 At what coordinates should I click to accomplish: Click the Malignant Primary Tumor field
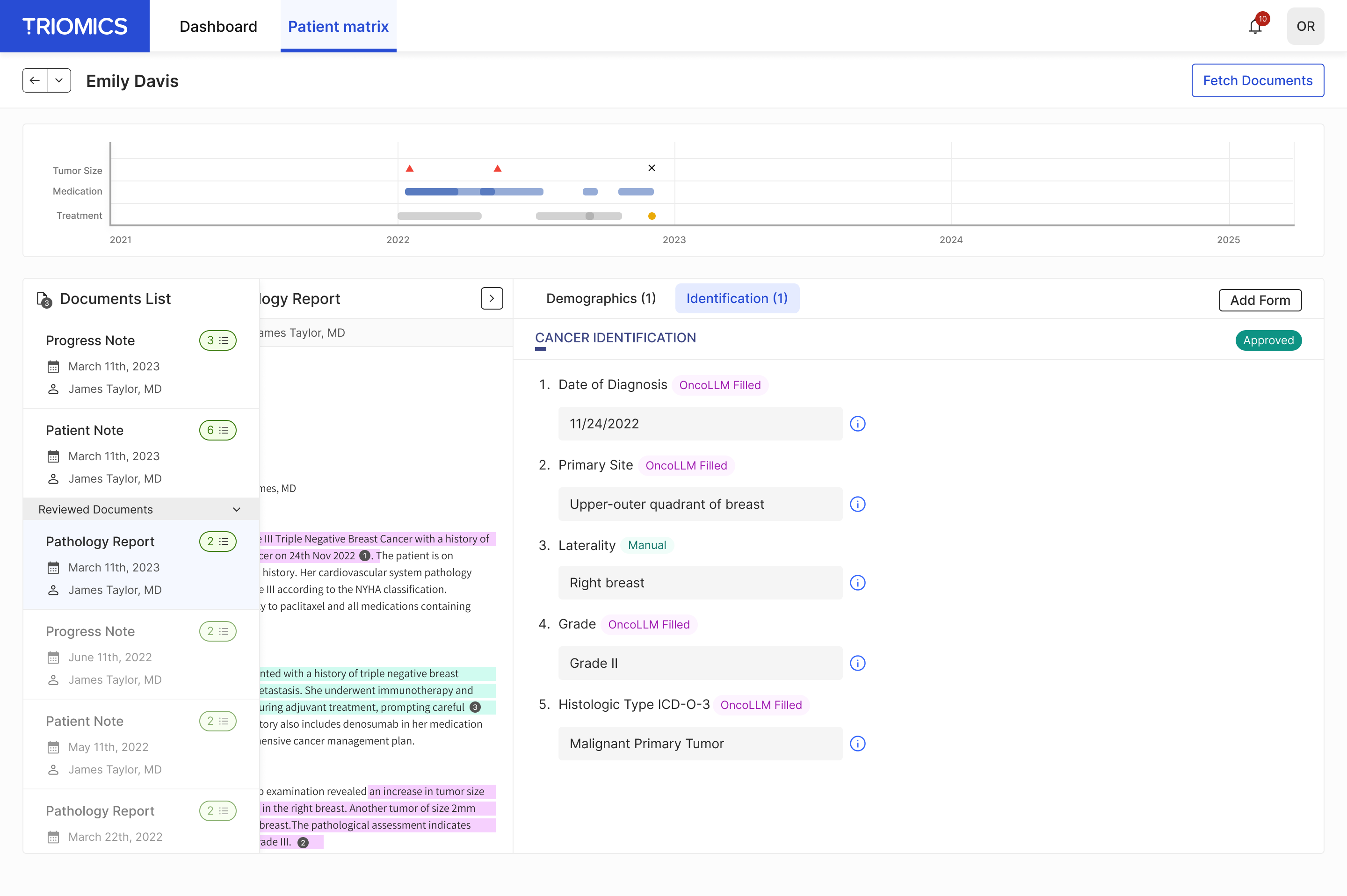(700, 744)
